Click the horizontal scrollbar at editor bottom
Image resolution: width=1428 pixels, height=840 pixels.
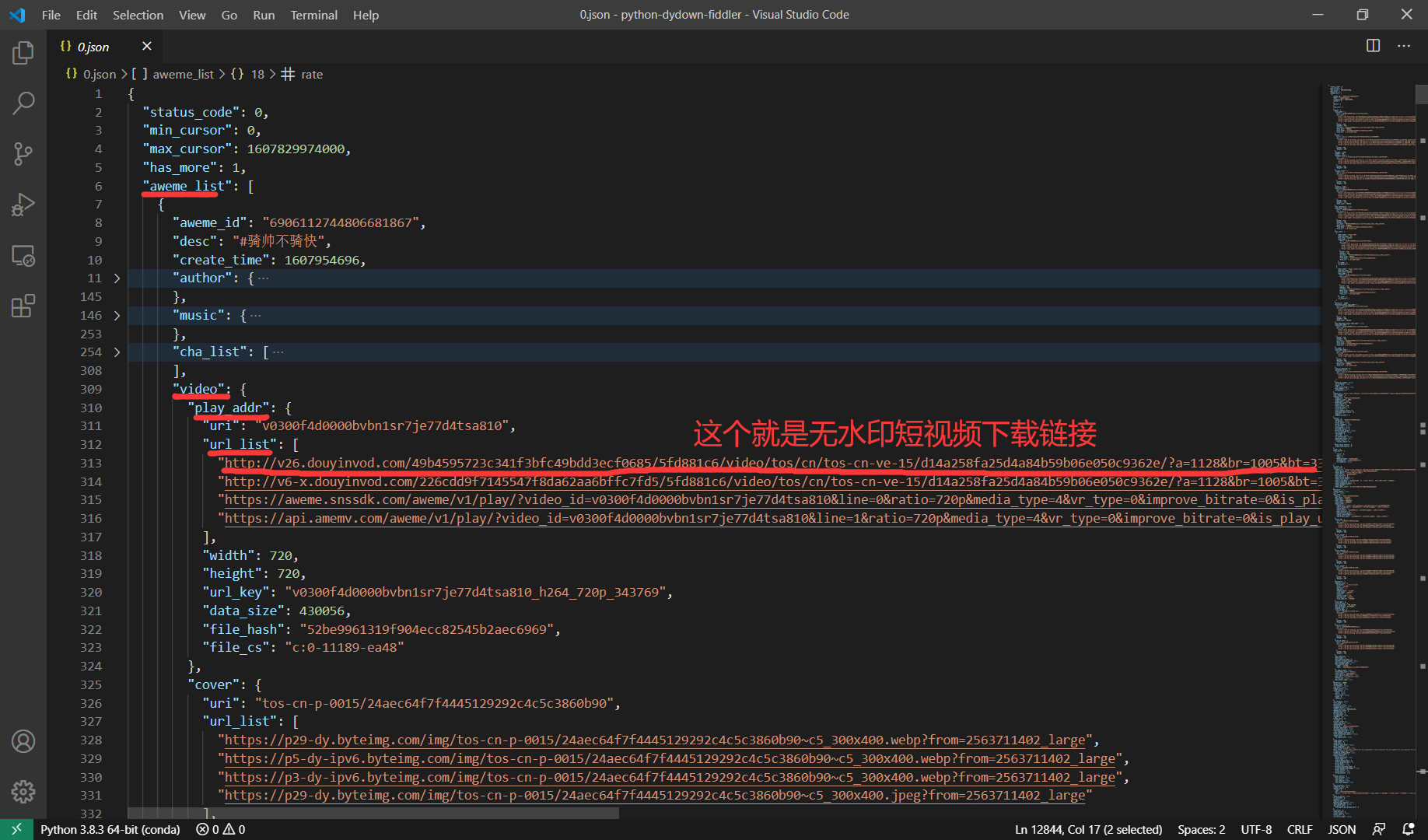(x=373, y=813)
